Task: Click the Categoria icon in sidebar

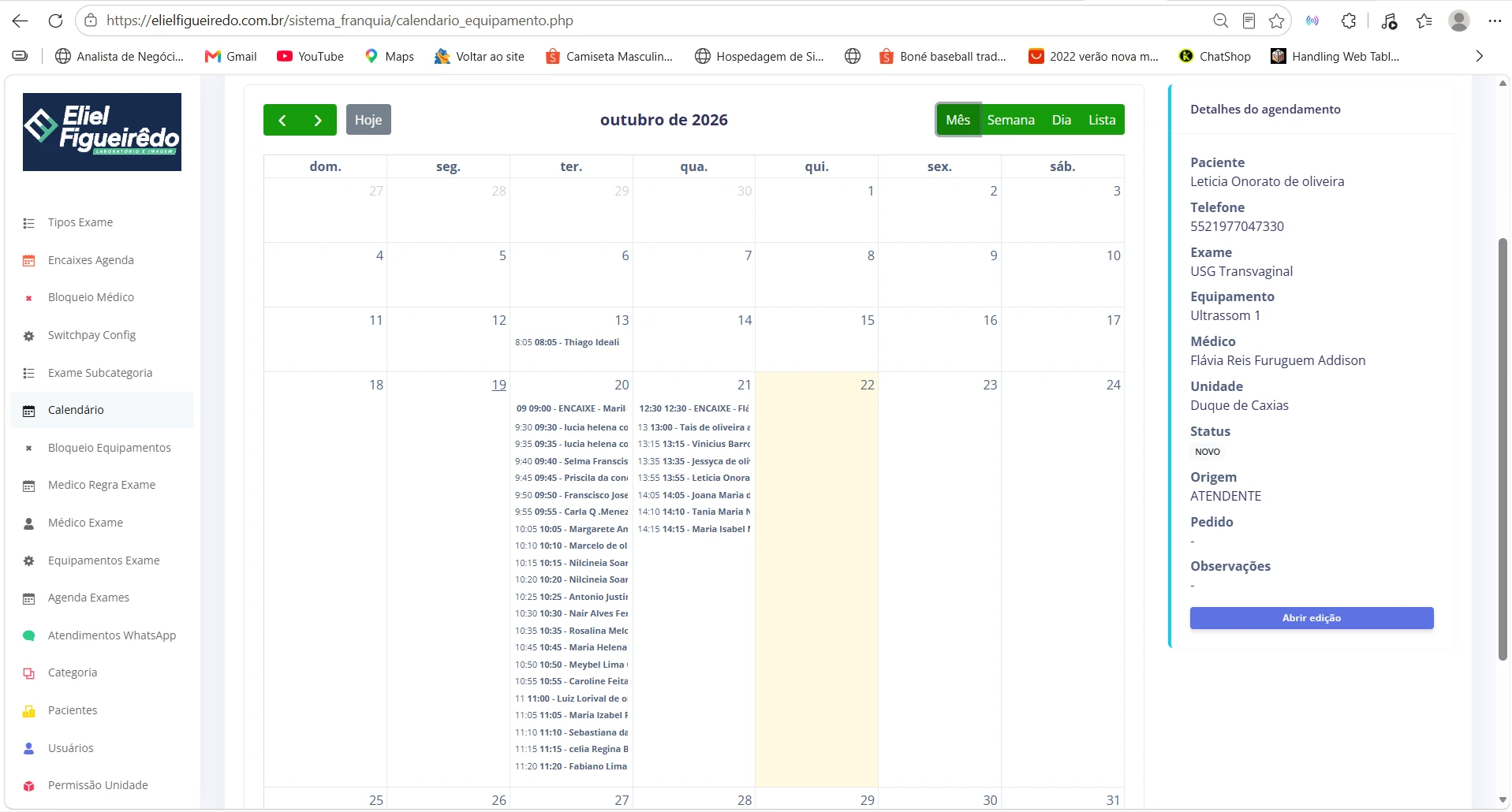Action: (x=29, y=673)
